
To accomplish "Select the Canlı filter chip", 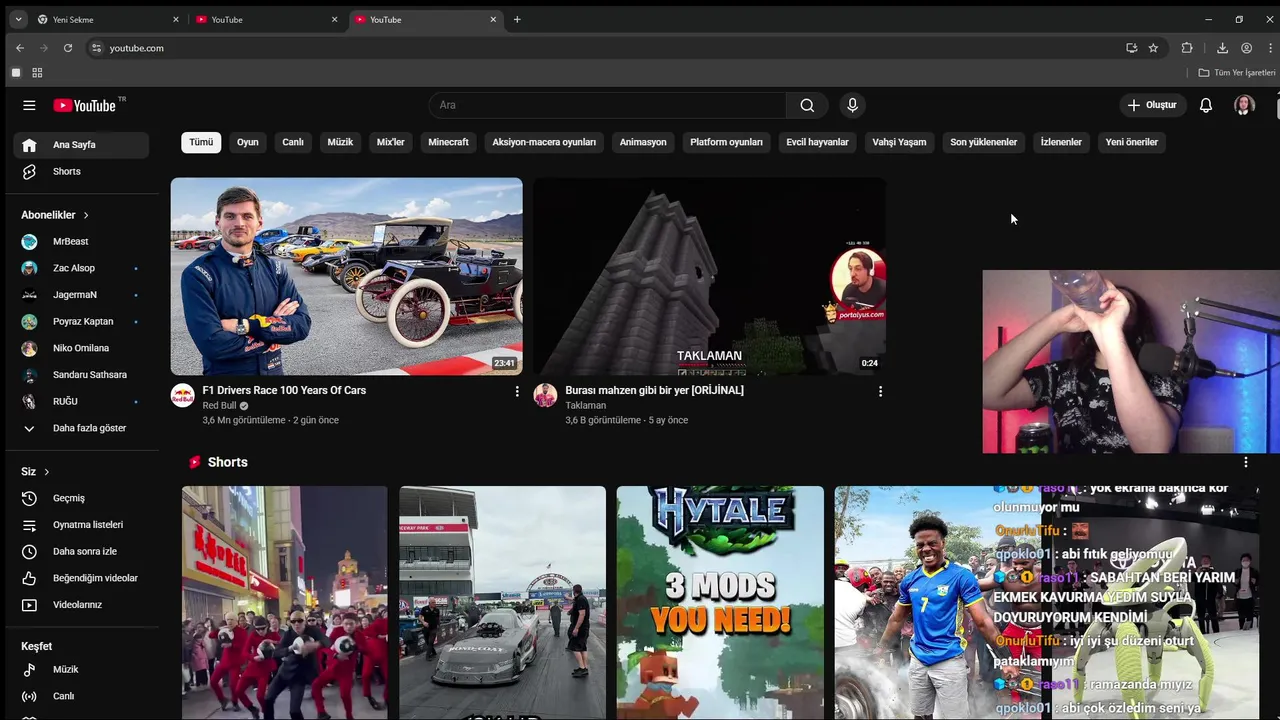I will point(293,142).
